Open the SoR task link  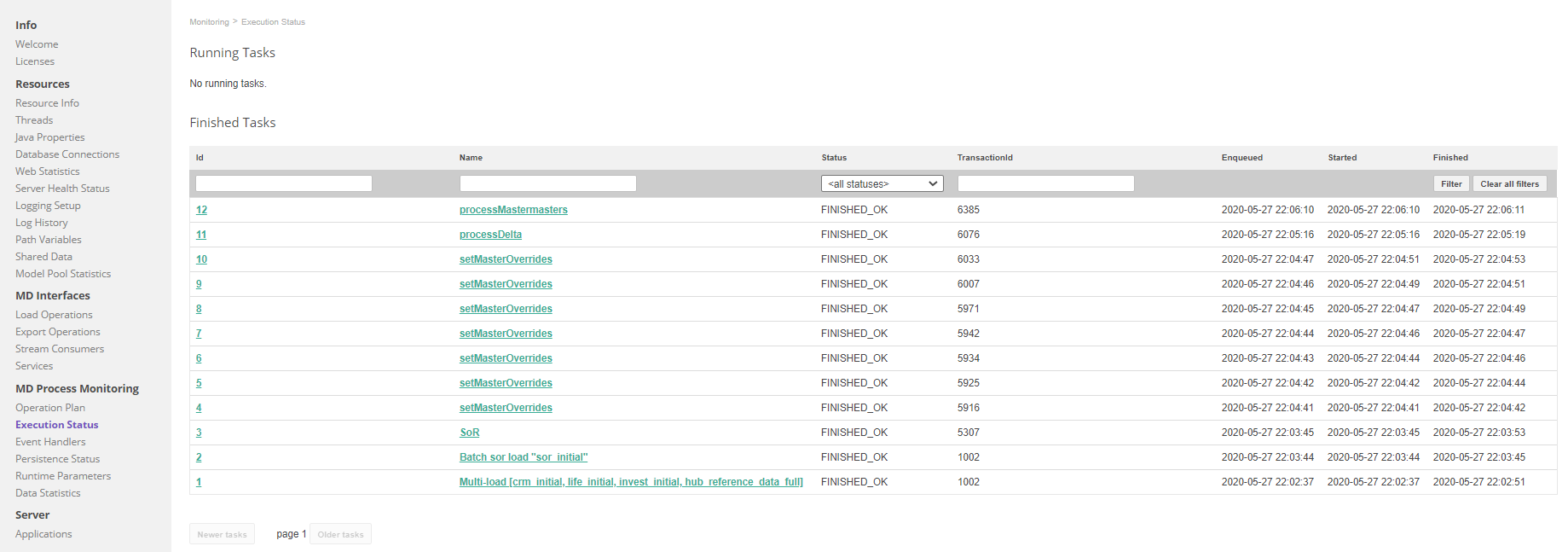469,433
